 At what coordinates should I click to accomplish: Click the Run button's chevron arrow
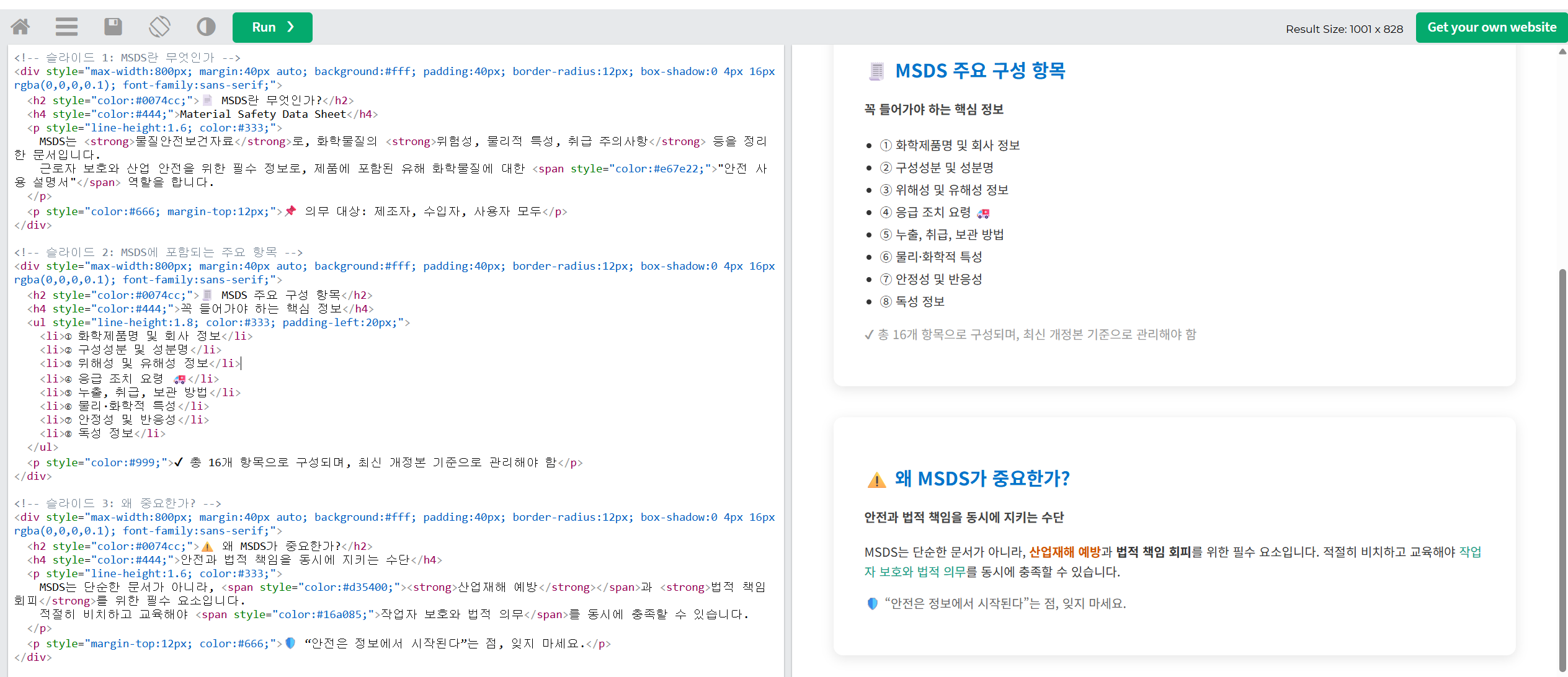pos(290,27)
